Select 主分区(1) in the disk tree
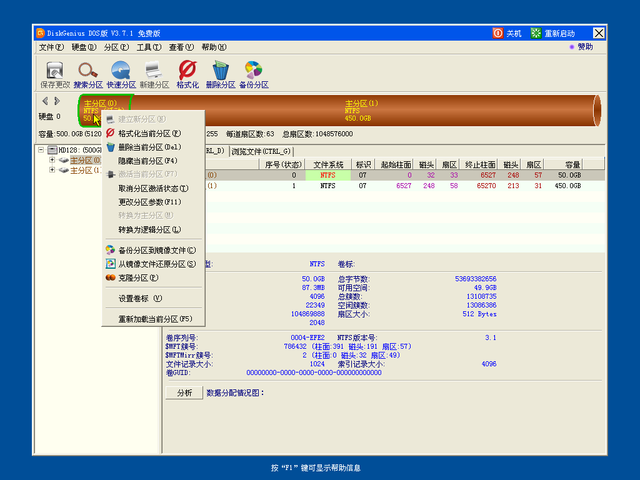This screenshot has width=640, height=480. 85,170
